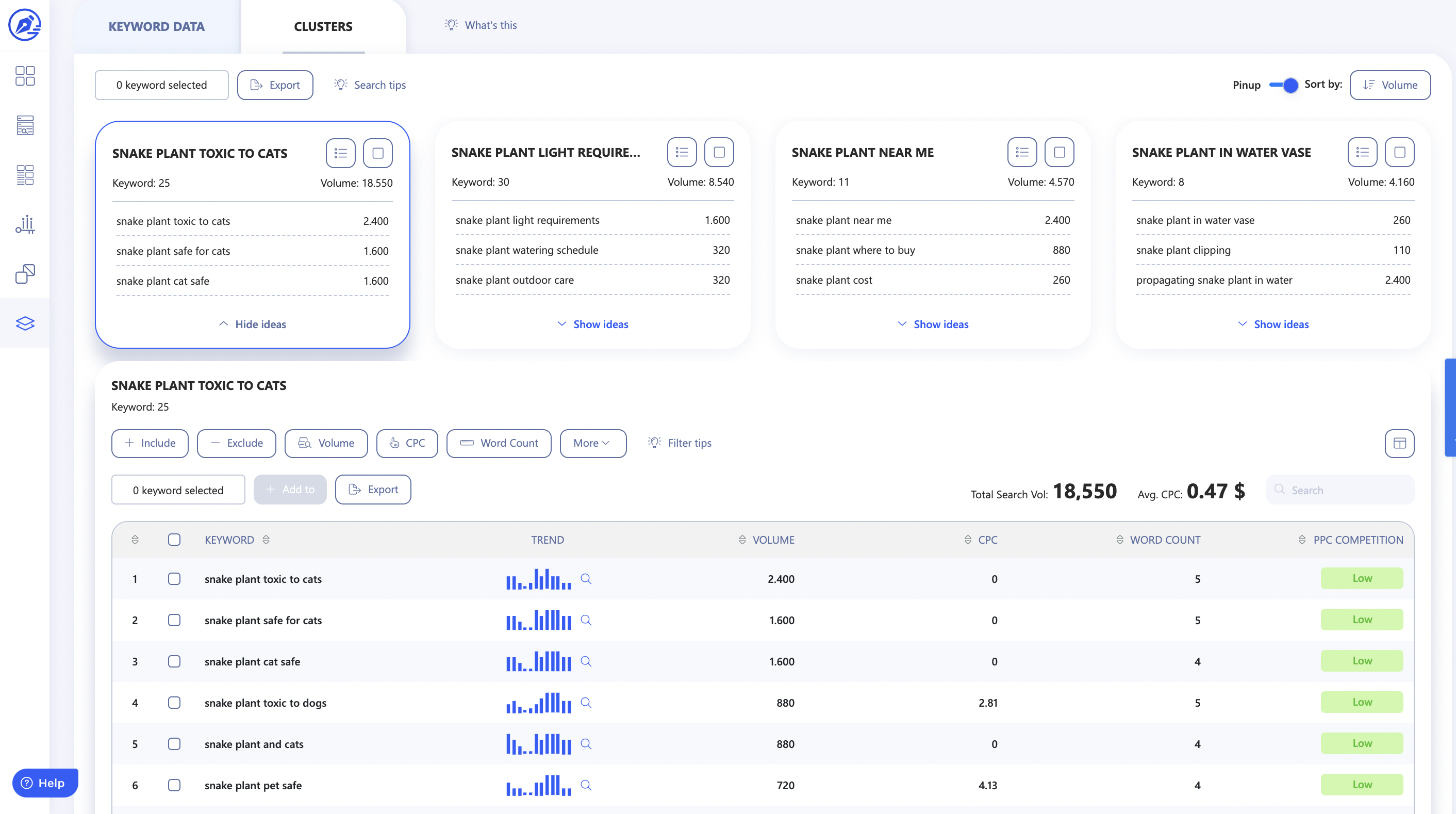Open list icon on Snake Plant In Water Vase card

point(1362,152)
